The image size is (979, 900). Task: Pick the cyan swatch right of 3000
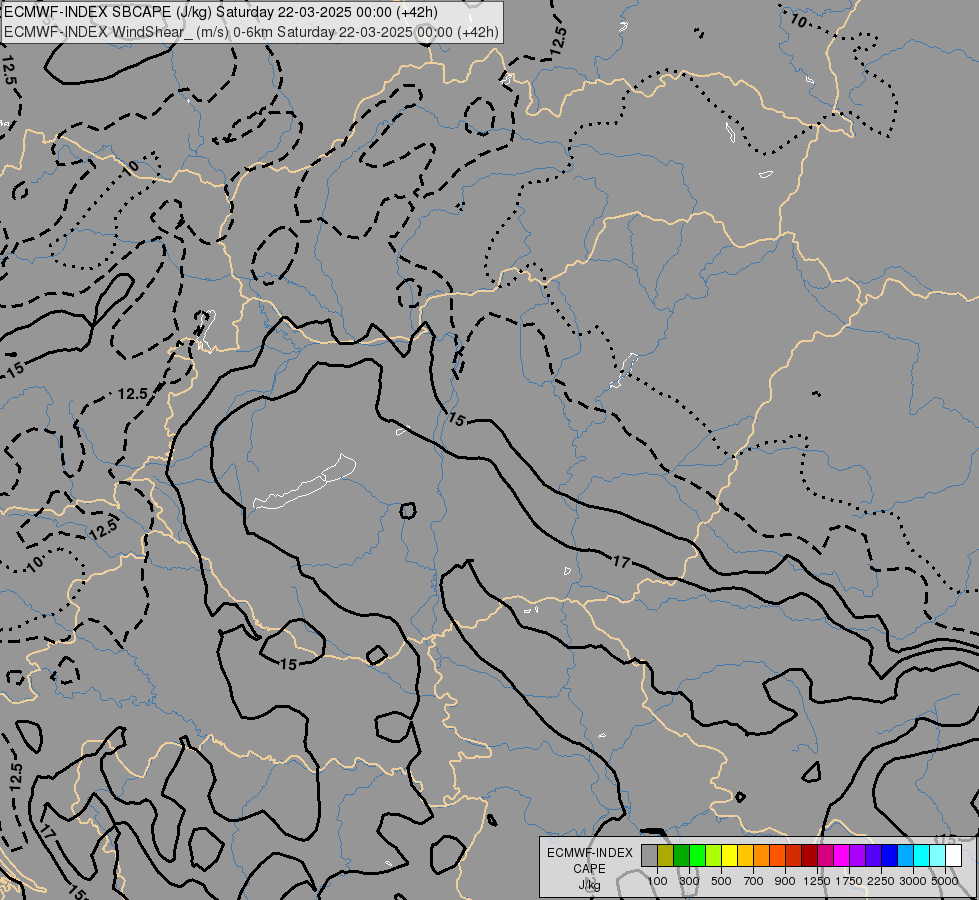point(922,856)
